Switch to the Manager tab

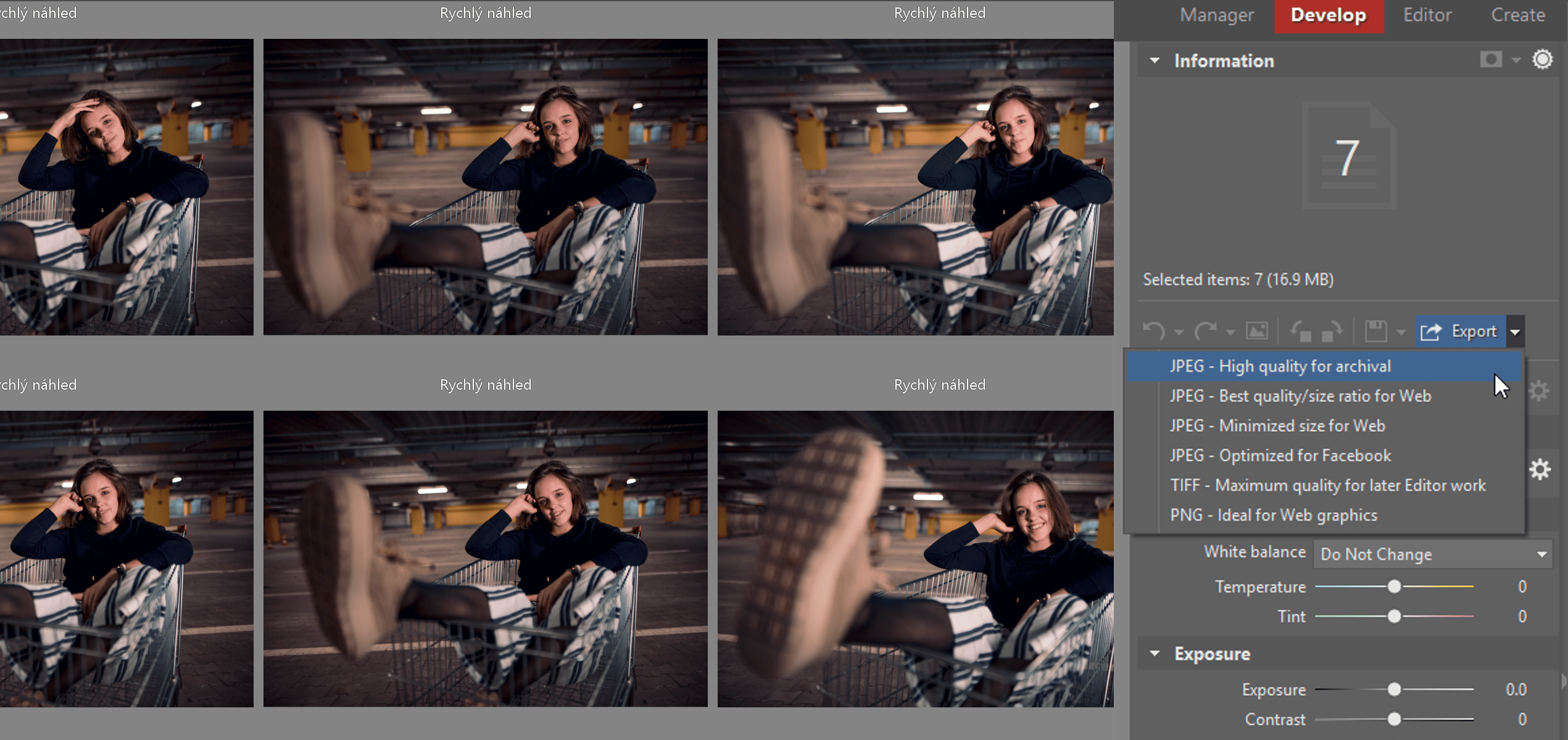pos(1217,15)
